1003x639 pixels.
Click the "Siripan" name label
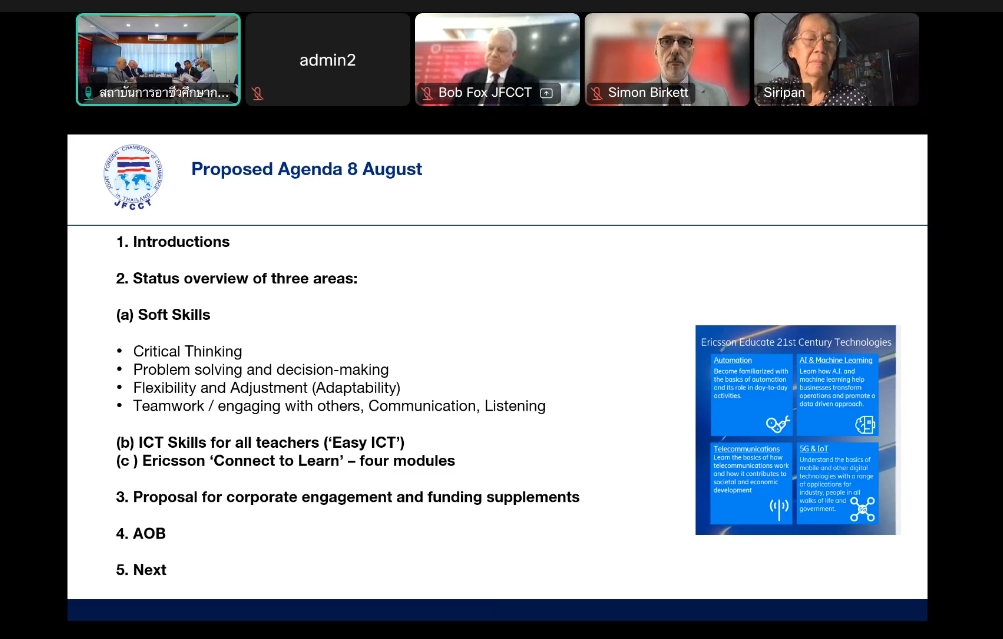[784, 93]
